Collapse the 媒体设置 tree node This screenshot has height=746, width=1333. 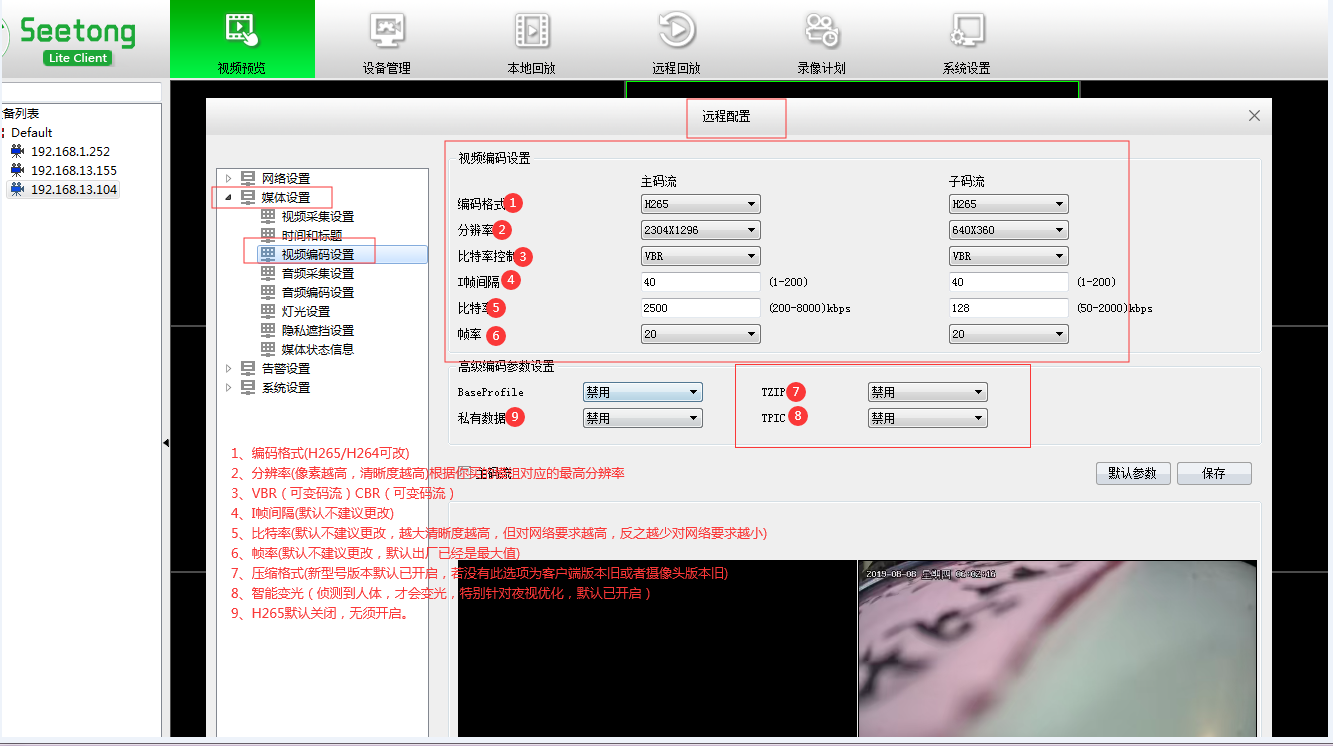pyautogui.click(x=228, y=197)
